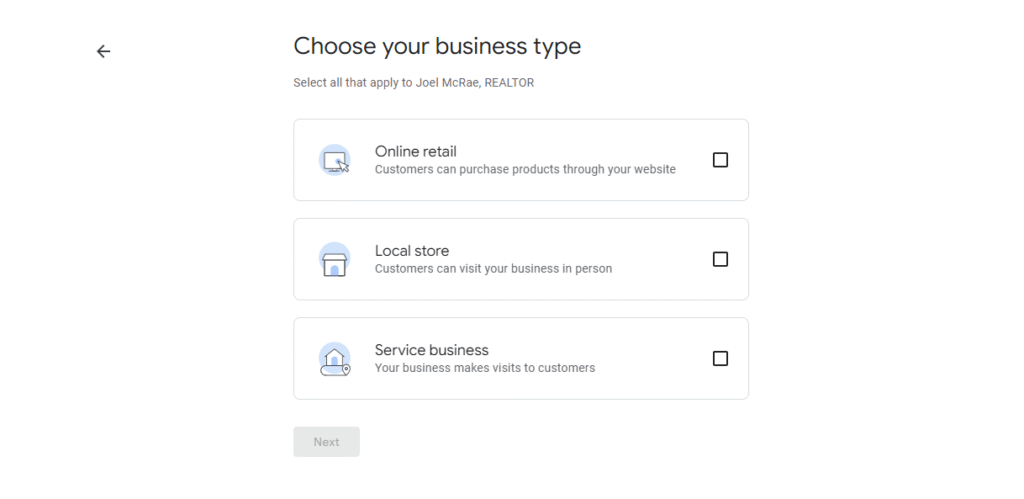Tick the Local store checkbox
The width and height of the screenshot is (1024, 499).
720,259
